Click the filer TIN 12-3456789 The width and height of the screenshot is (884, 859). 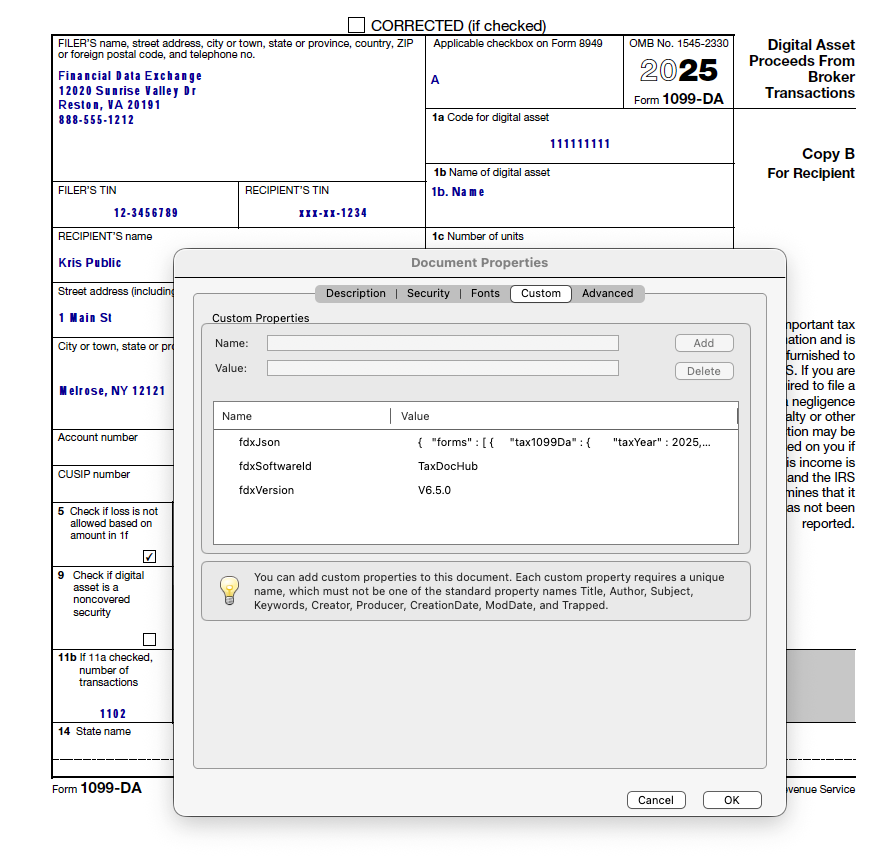(145, 212)
